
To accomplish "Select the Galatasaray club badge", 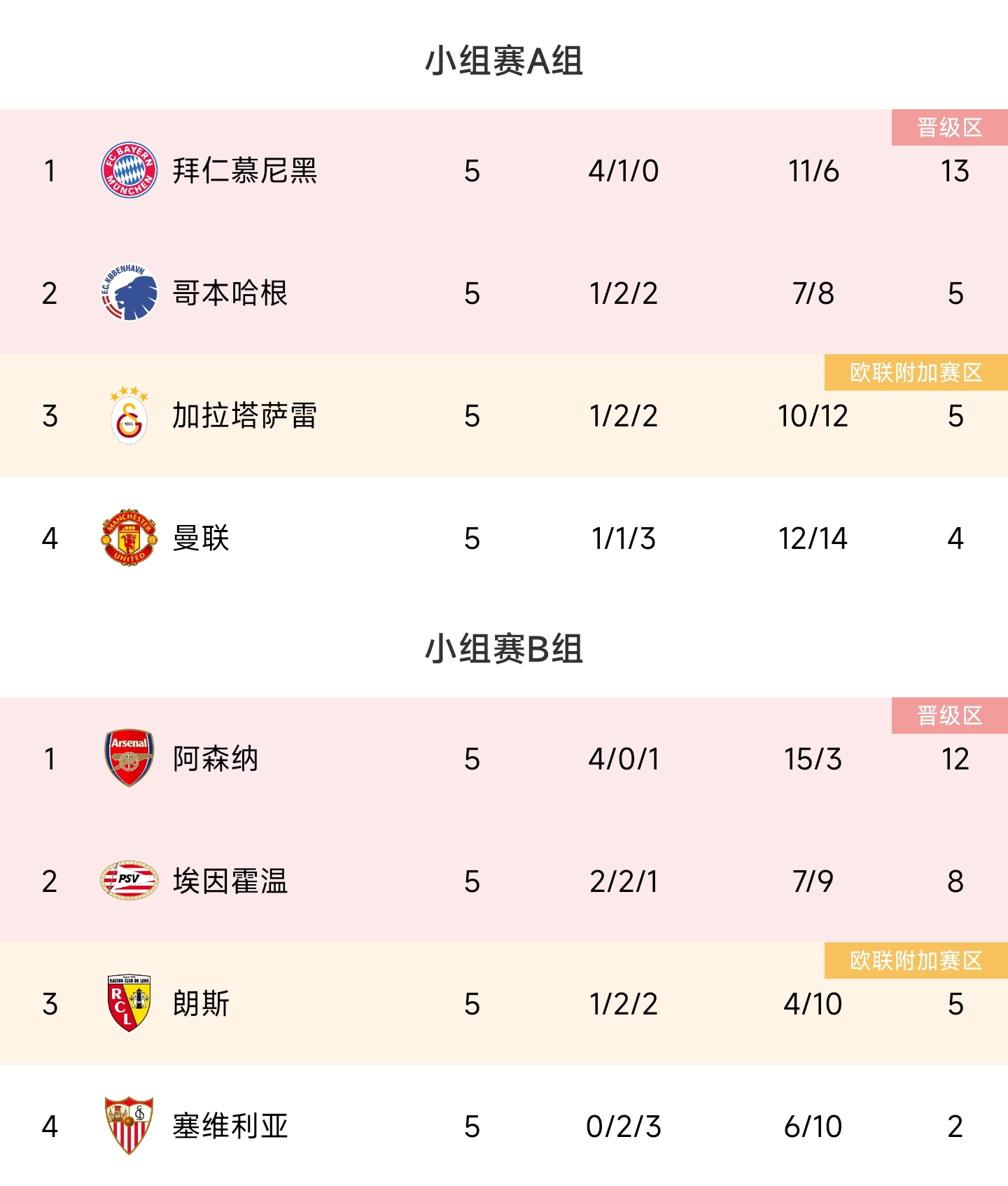I will click(129, 416).
